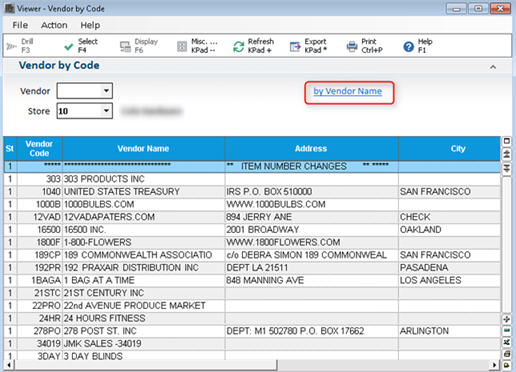Follow the by Vendor Name link

point(348,91)
